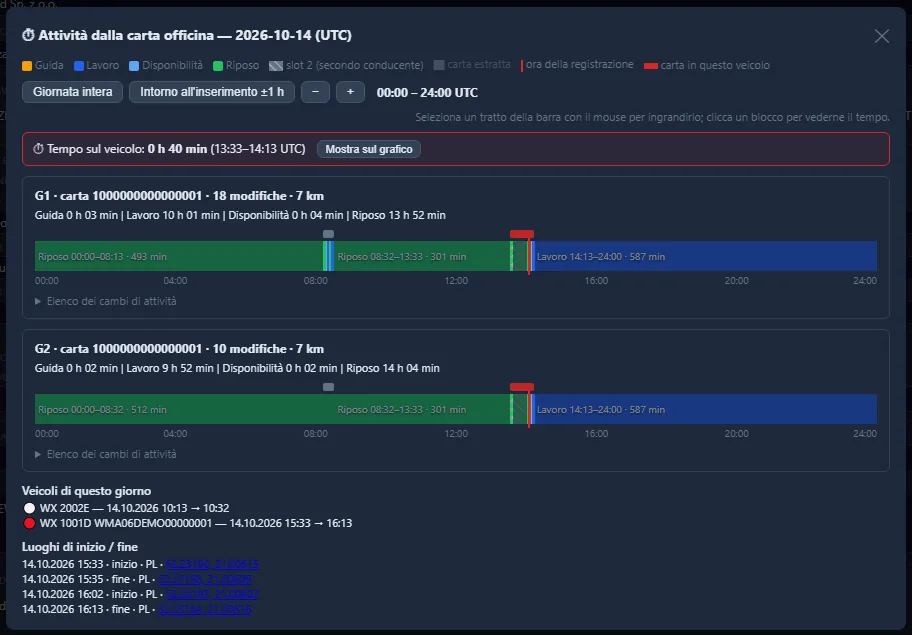Viewport: 912px width, 635px height.
Task: Click the minus zoom-out button
Action: coord(315,92)
